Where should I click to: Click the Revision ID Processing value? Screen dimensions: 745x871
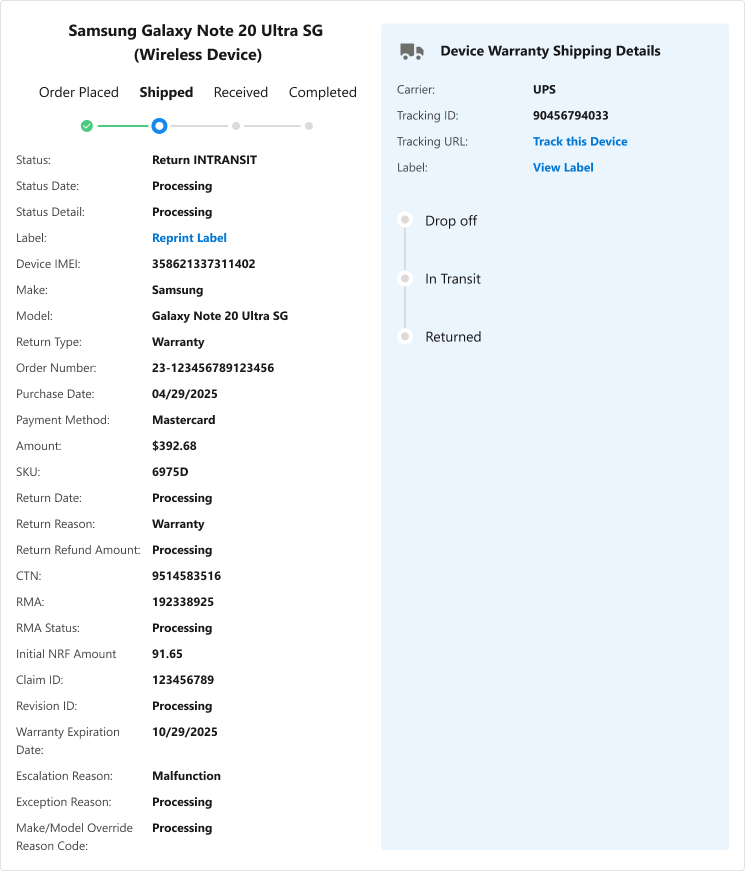point(182,706)
